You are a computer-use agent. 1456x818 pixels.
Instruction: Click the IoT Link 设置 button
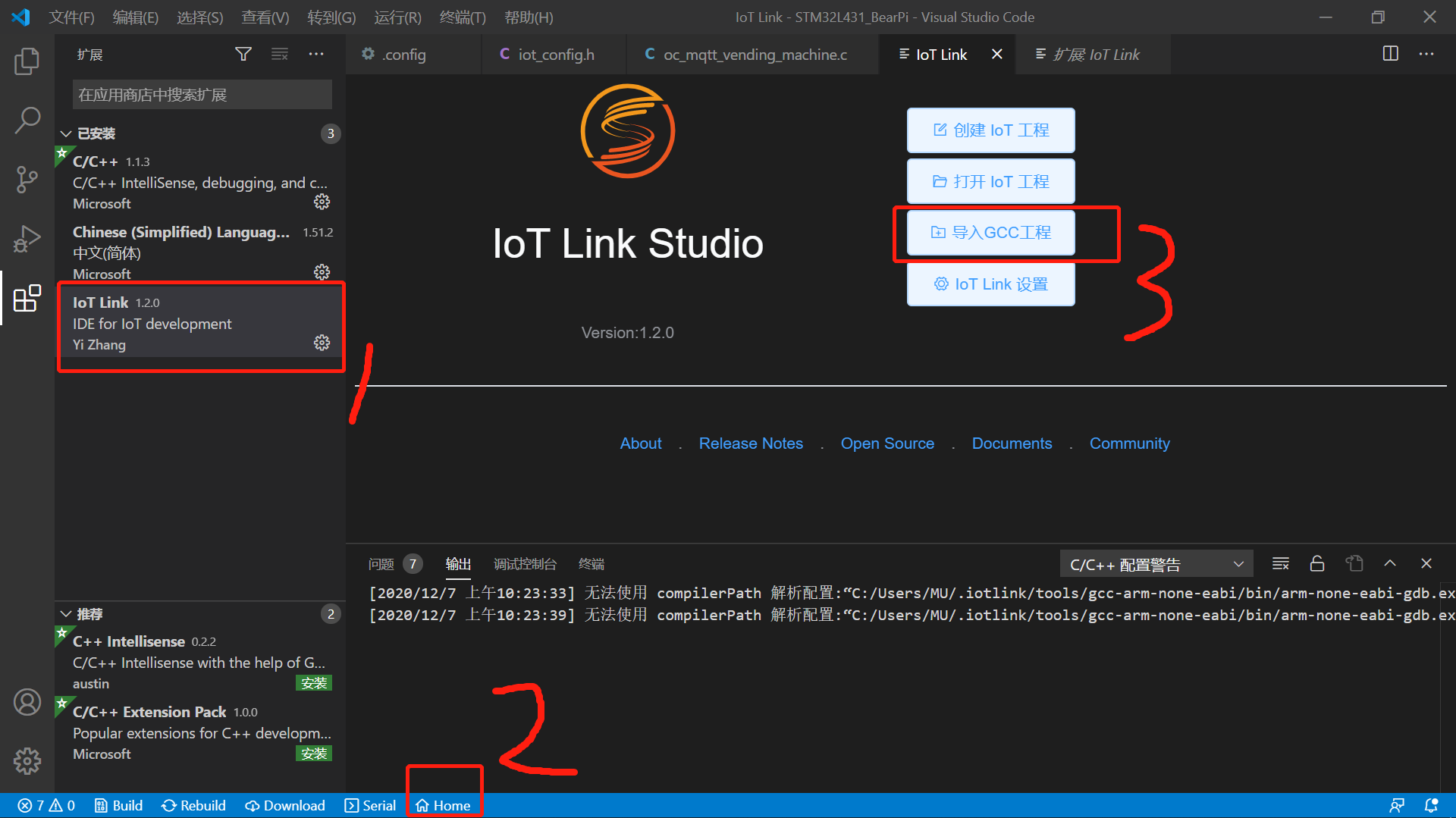click(x=990, y=284)
